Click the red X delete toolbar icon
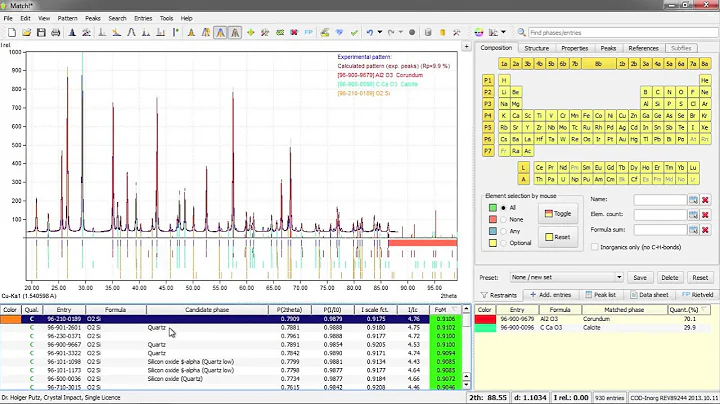Image resolution: width=720 pixels, height=404 pixels. click(x=294, y=33)
